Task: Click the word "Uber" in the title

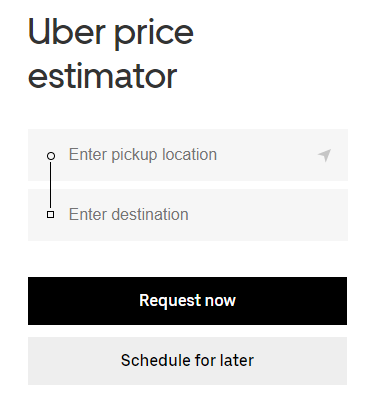Action: click(67, 32)
